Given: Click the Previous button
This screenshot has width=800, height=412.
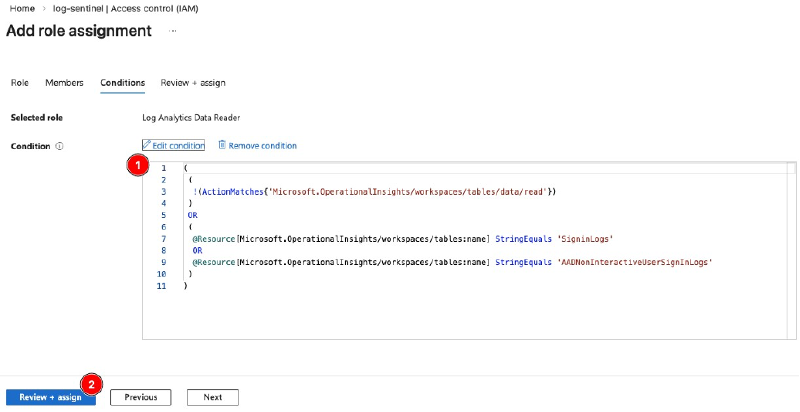Looking at the screenshot, I should [x=141, y=397].
